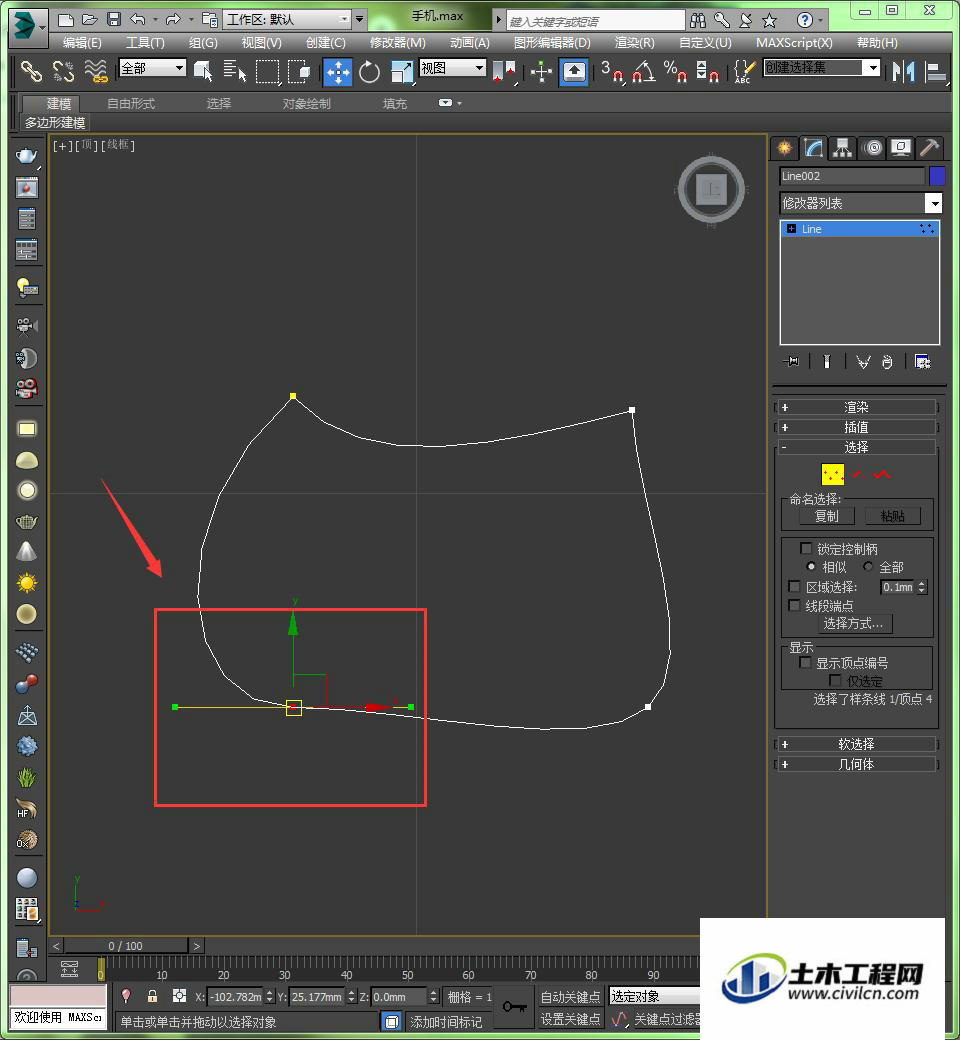The image size is (960, 1040).
Task: Select Vertex sub-object level icon
Action: pos(833,474)
